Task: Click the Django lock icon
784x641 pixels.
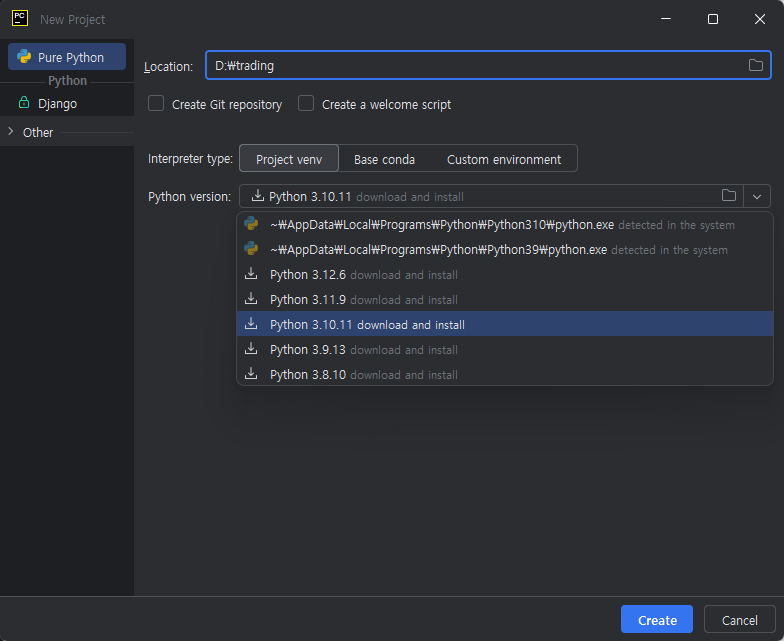Action: 24,102
